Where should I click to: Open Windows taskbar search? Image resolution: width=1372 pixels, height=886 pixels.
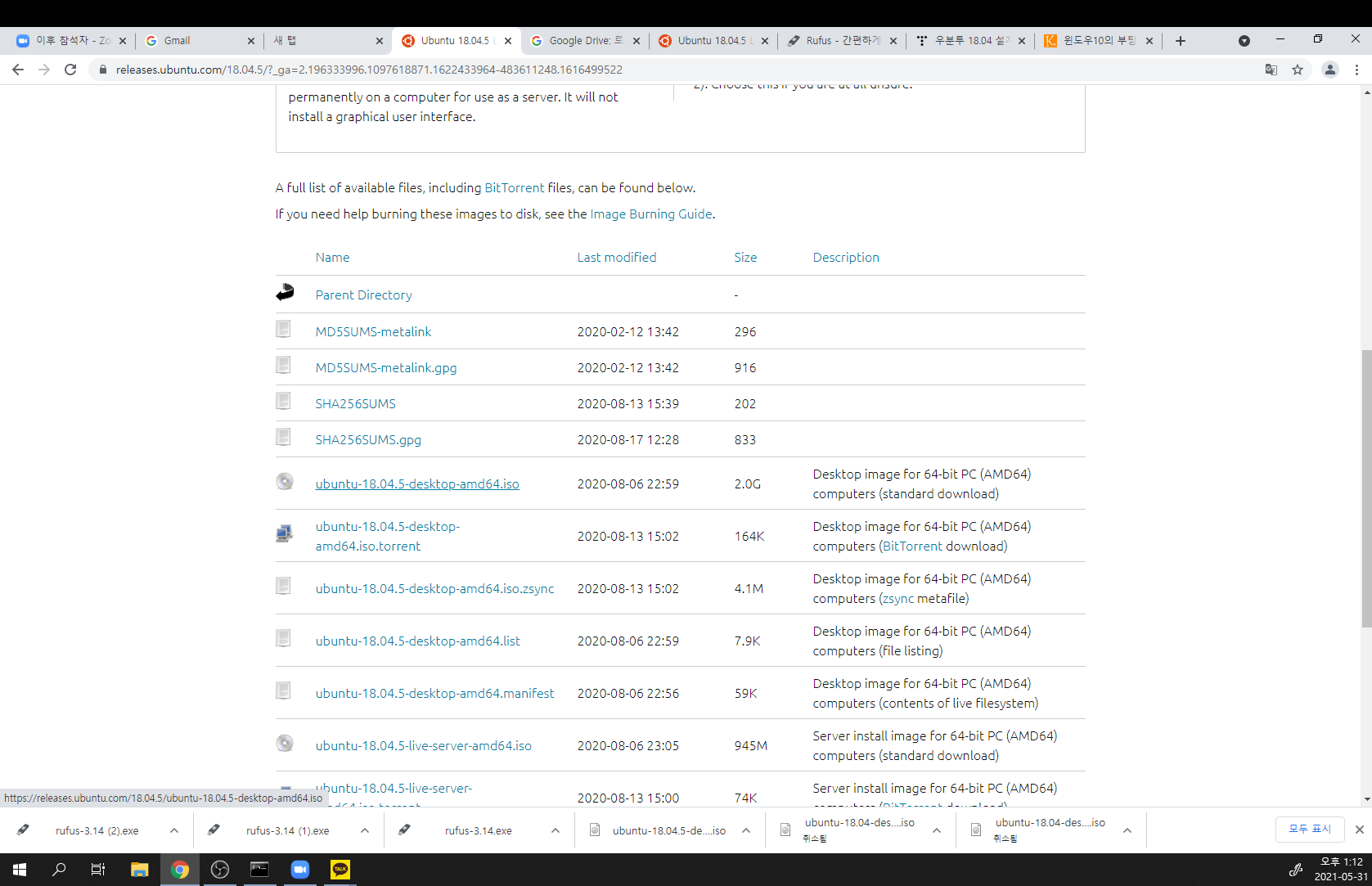tap(59, 870)
